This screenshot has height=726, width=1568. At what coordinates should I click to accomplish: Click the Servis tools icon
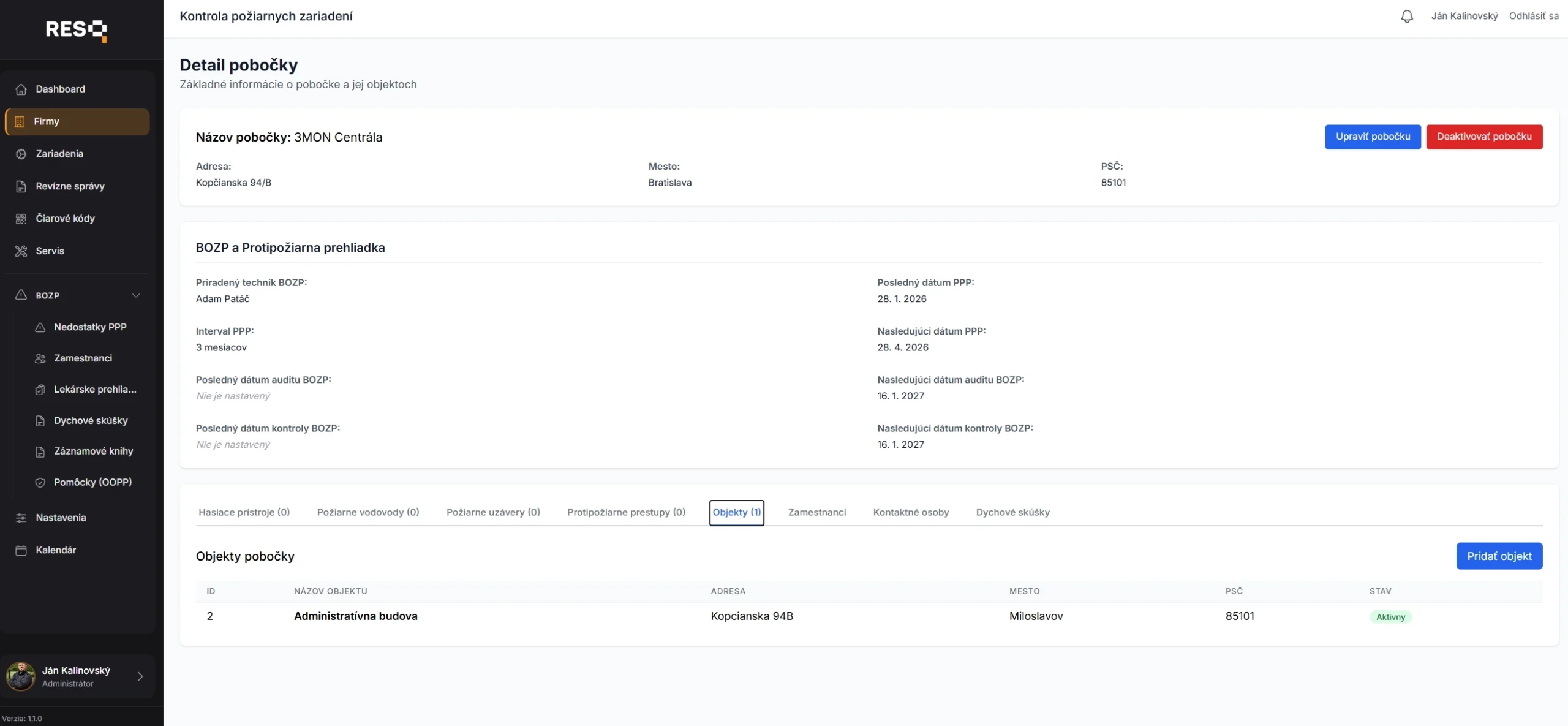(x=21, y=251)
